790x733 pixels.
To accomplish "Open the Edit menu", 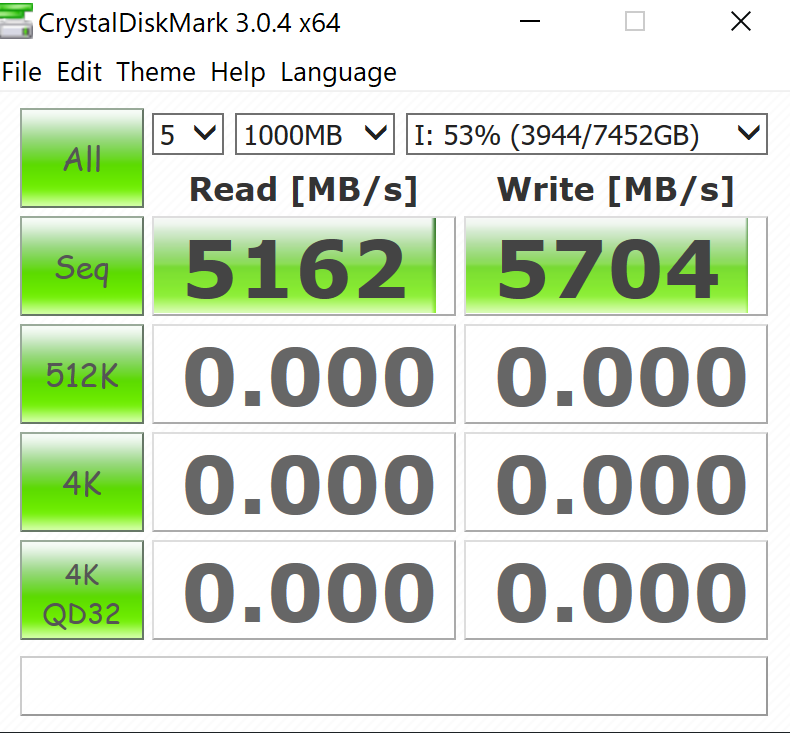I will click(x=79, y=73).
